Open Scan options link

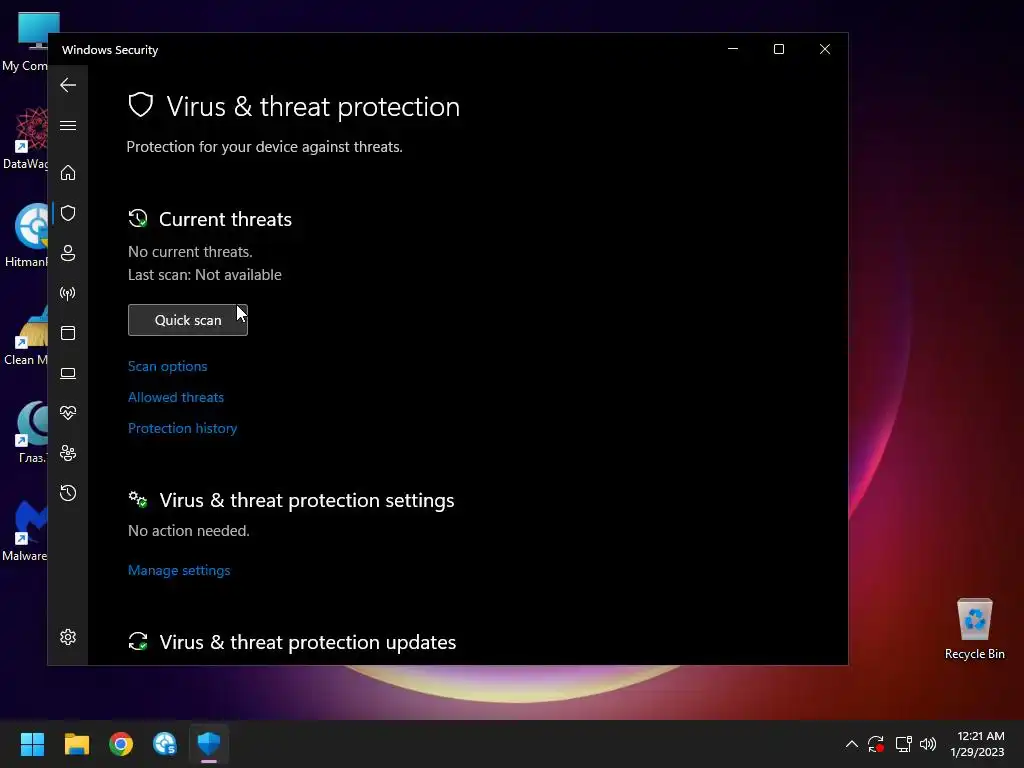pos(167,366)
